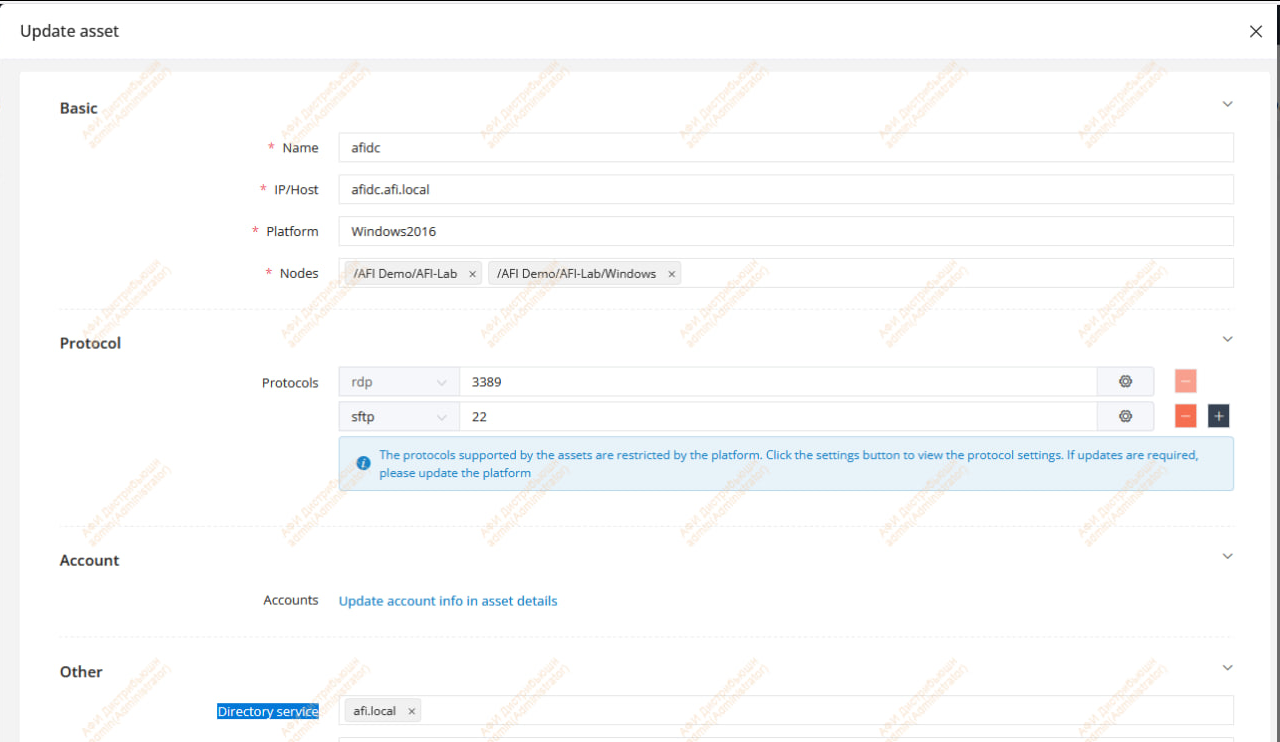Viewport: 1280px width, 742px height.
Task: Remove the /AFI Demo/AFI-Lab node tag
Action: [472, 274]
